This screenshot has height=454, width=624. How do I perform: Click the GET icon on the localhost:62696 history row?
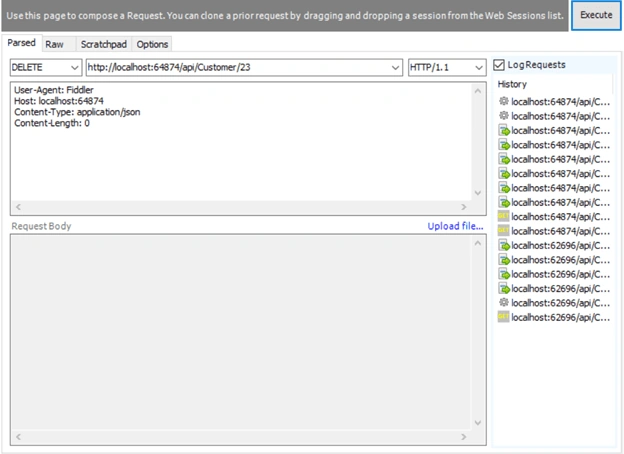pyautogui.click(x=503, y=317)
